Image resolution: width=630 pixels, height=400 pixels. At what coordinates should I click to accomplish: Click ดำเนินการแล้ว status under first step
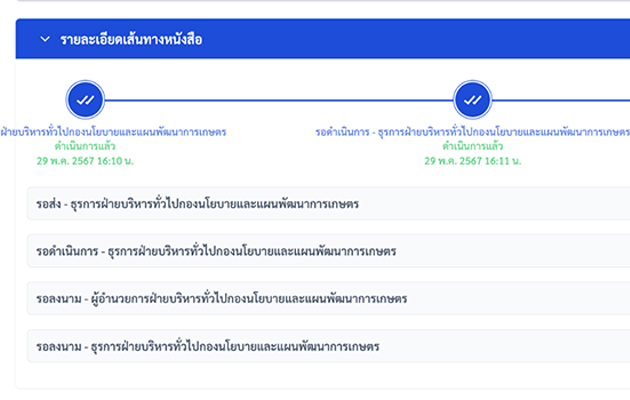point(84,146)
